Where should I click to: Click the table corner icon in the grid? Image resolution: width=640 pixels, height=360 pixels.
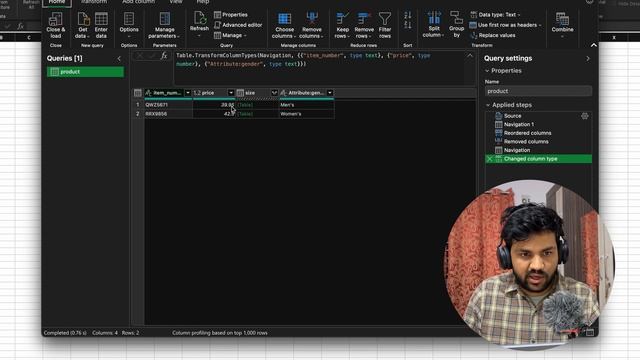point(138,93)
